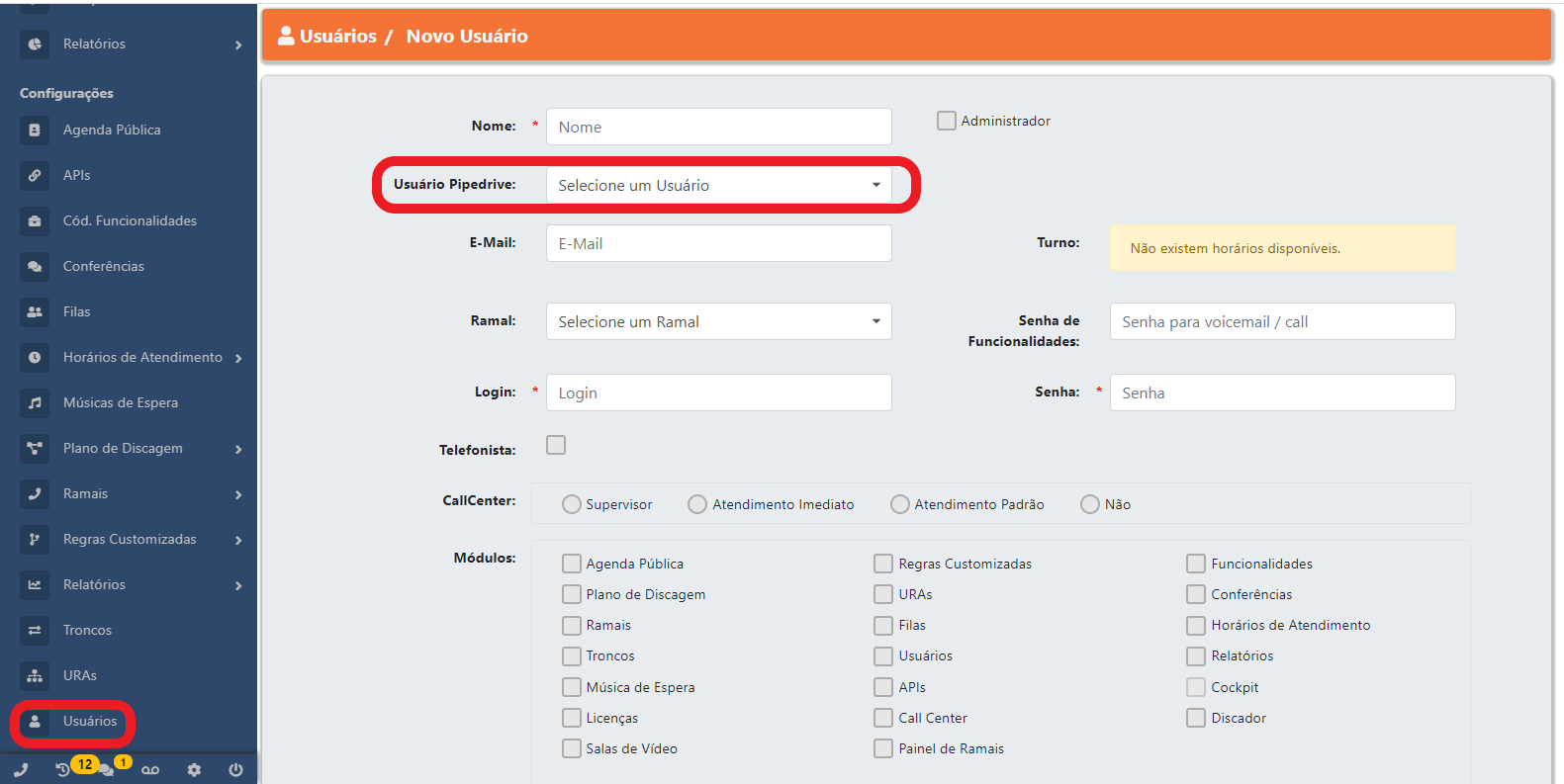Open the Selecione um Ramal dropdown
Screen dimensions: 1564x784
(718, 321)
